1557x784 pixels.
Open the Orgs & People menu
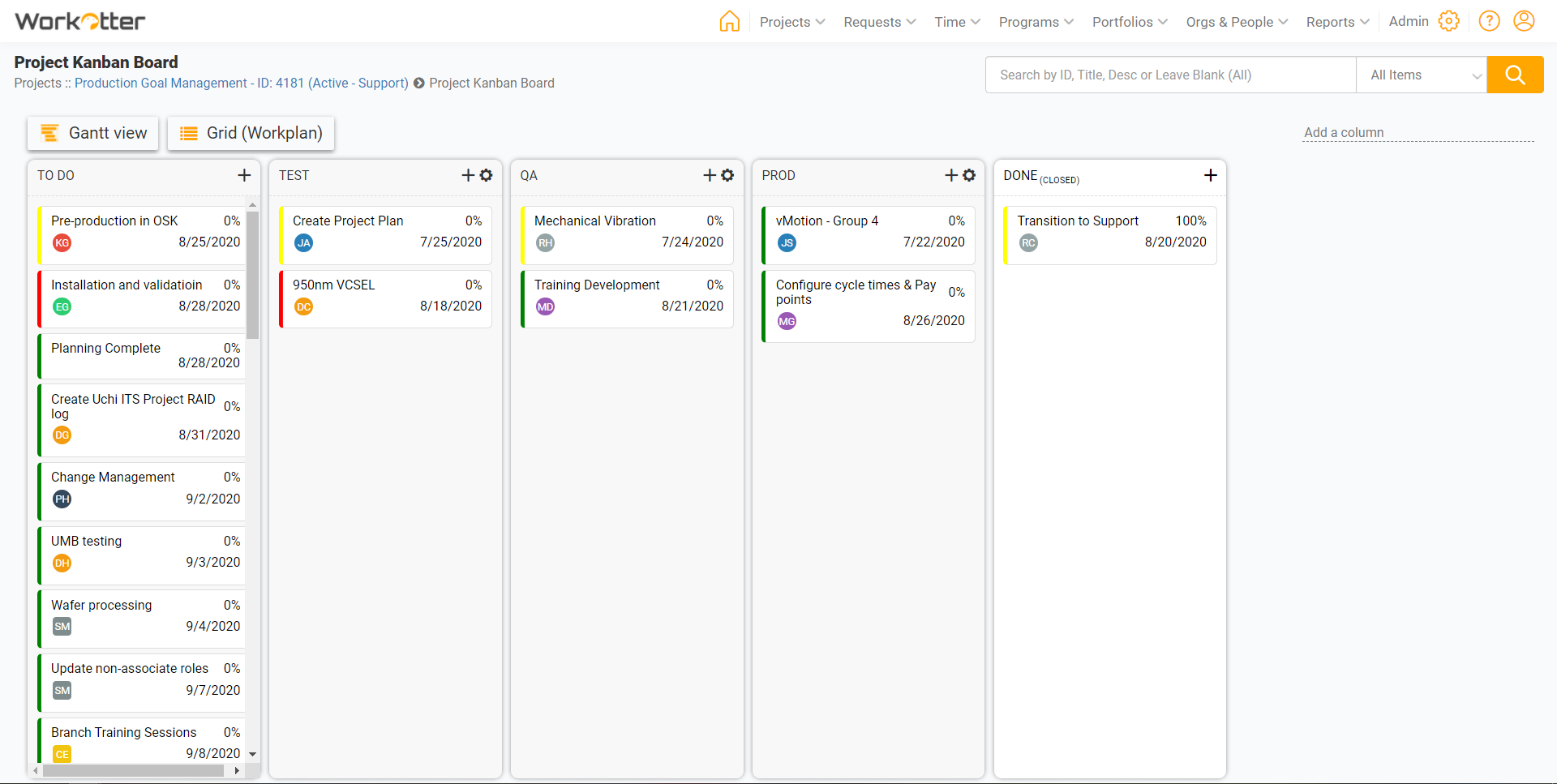[x=1236, y=22]
